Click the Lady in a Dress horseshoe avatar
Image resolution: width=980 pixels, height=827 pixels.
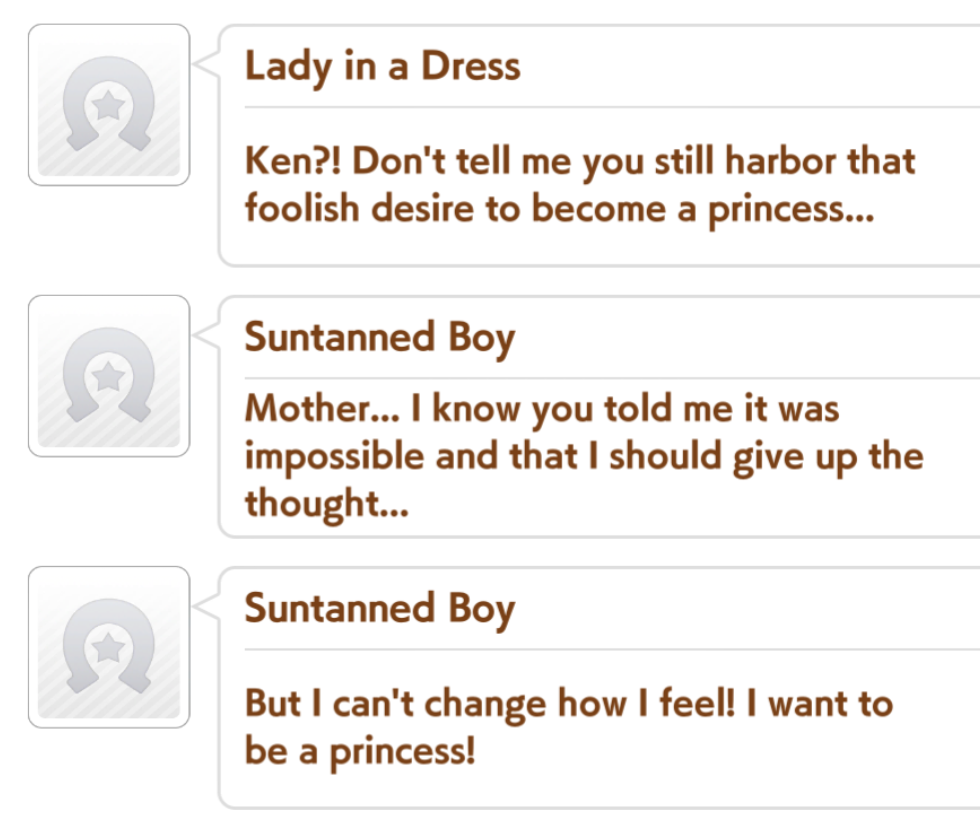[108, 105]
